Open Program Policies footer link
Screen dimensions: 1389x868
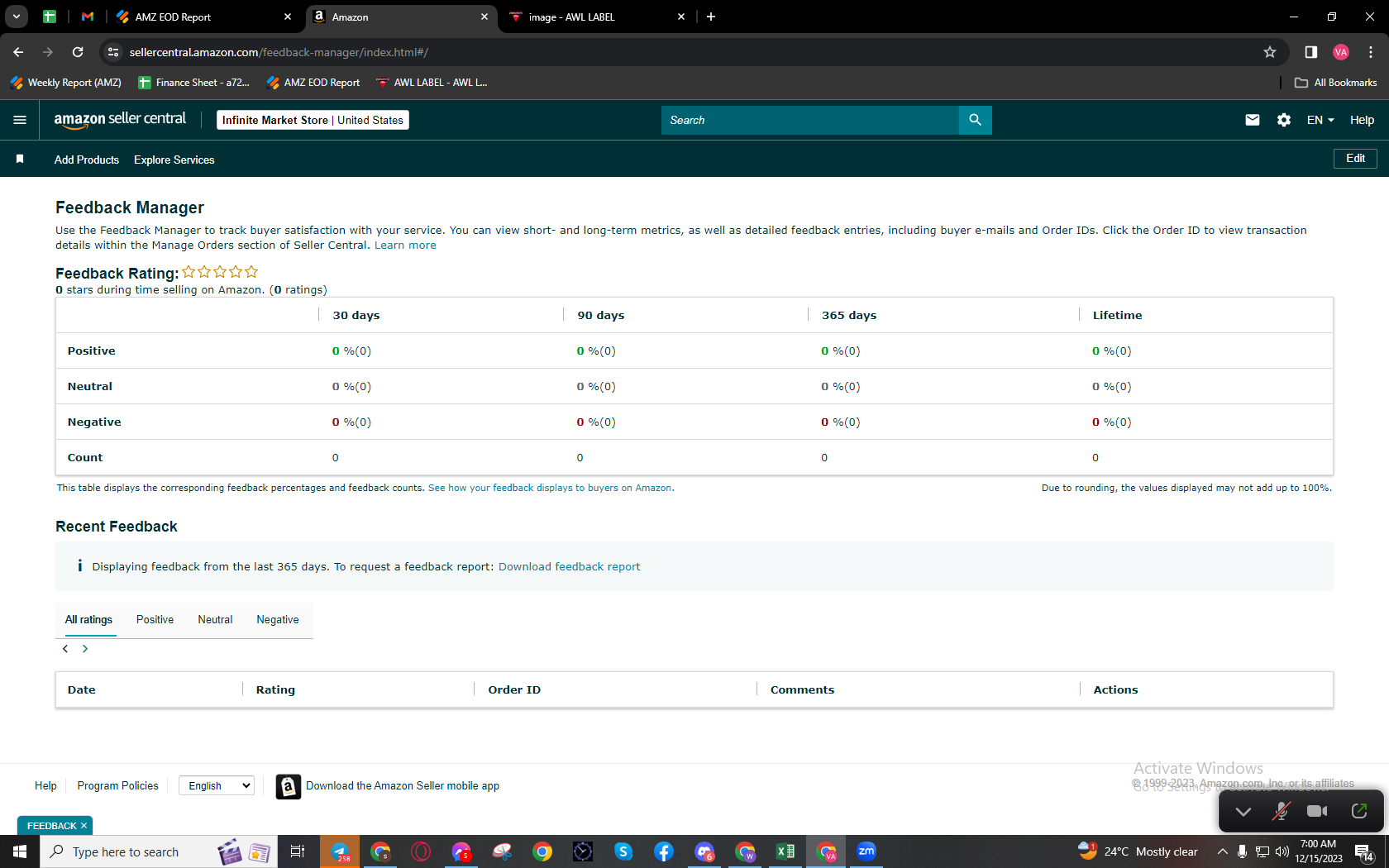coord(118,786)
